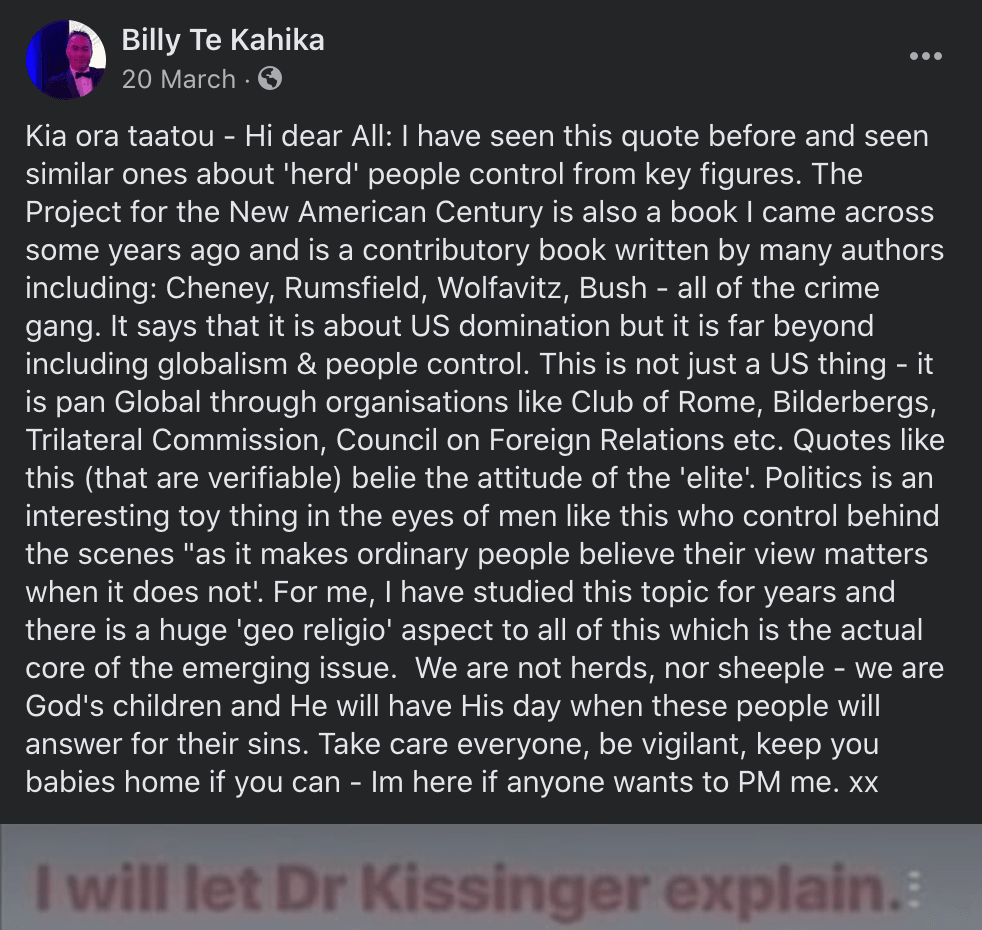Click the "Trilateral Commission" text
This screenshot has width=982, height=930.
click(x=171, y=440)
